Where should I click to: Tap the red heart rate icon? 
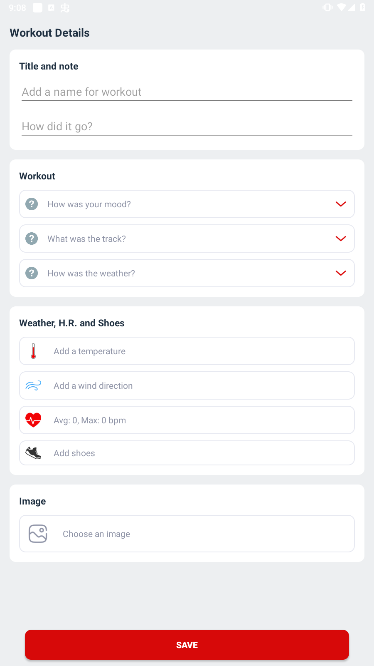point(33,420)
